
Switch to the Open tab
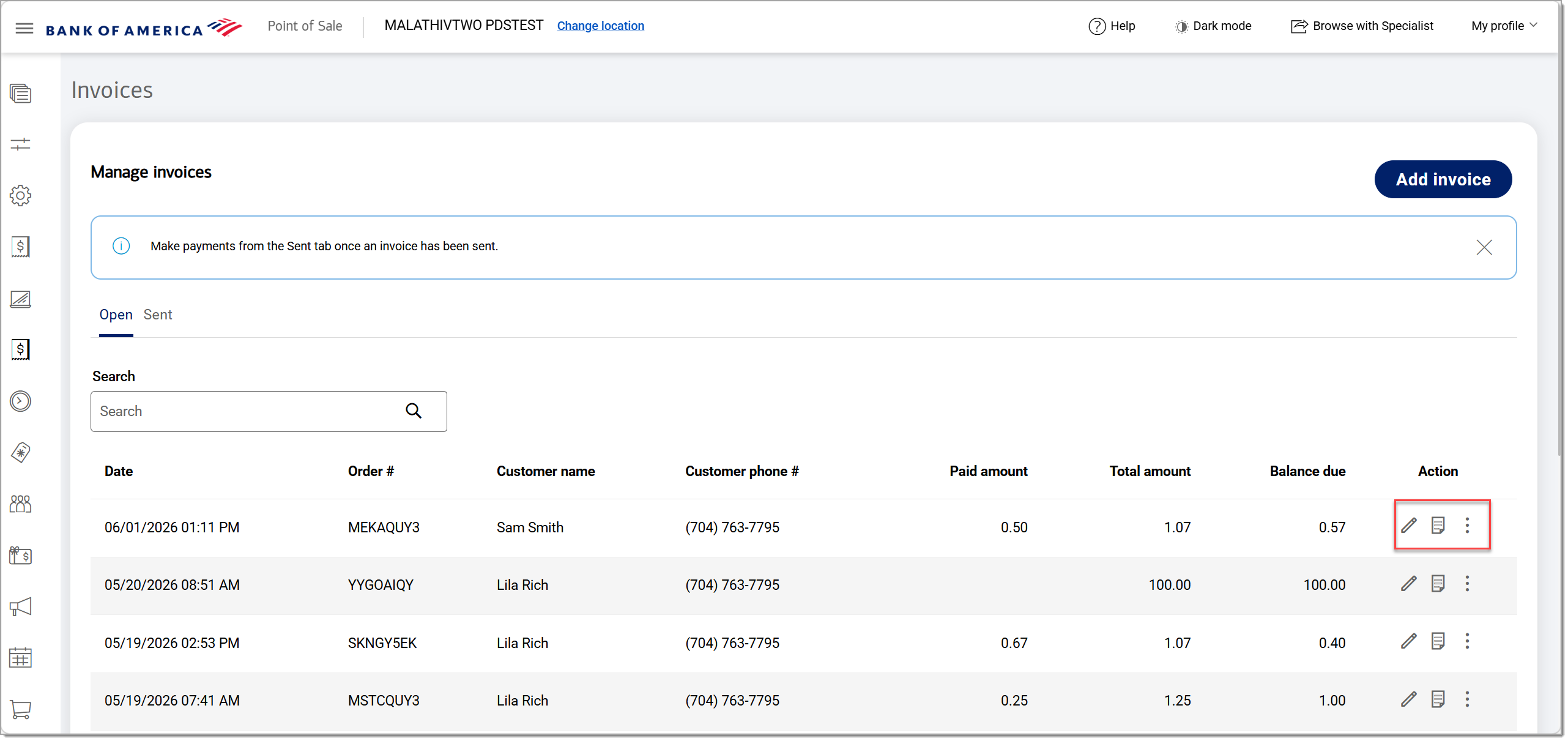[x=116, y=315]
